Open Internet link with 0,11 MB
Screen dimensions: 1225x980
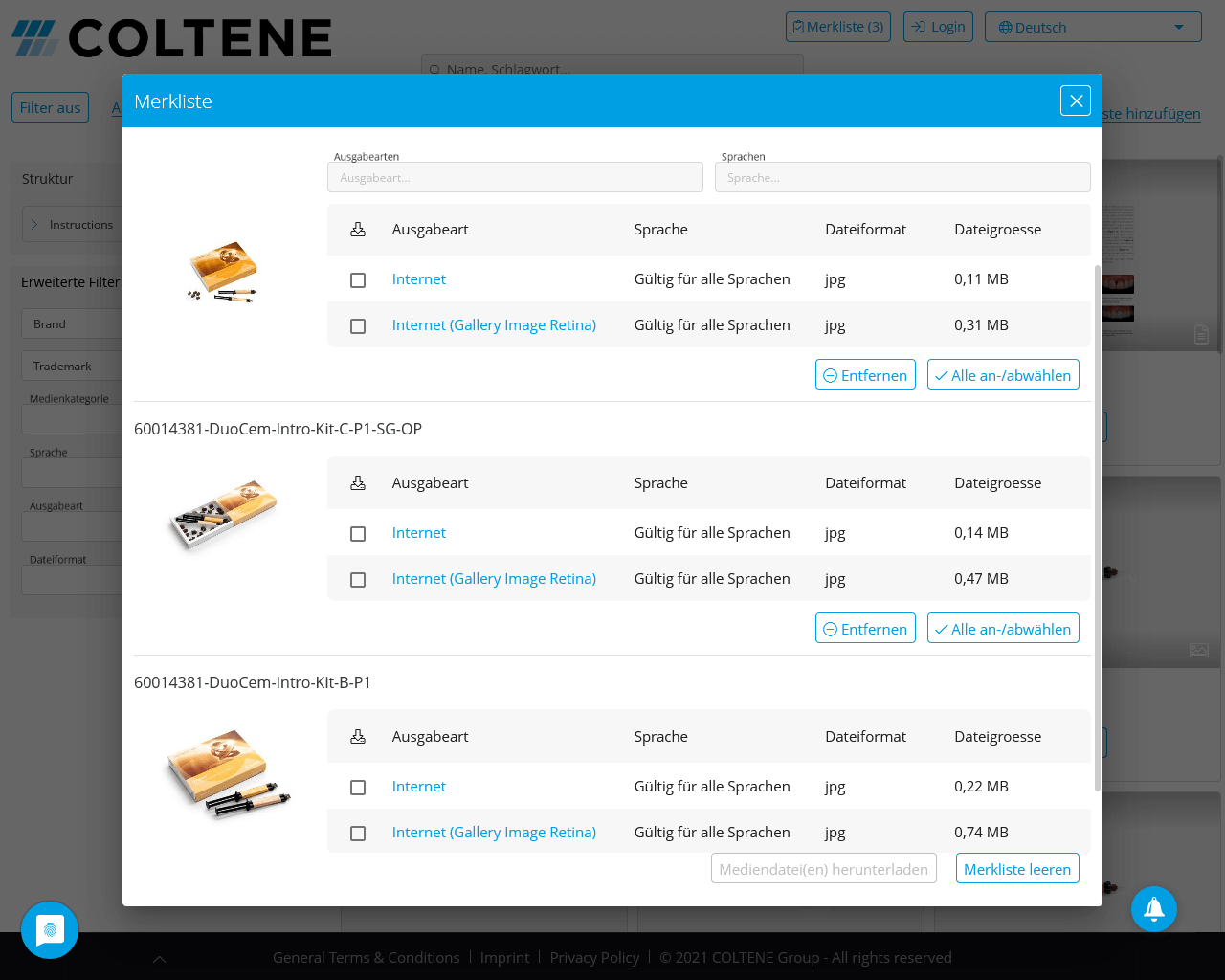pos(419,279)
